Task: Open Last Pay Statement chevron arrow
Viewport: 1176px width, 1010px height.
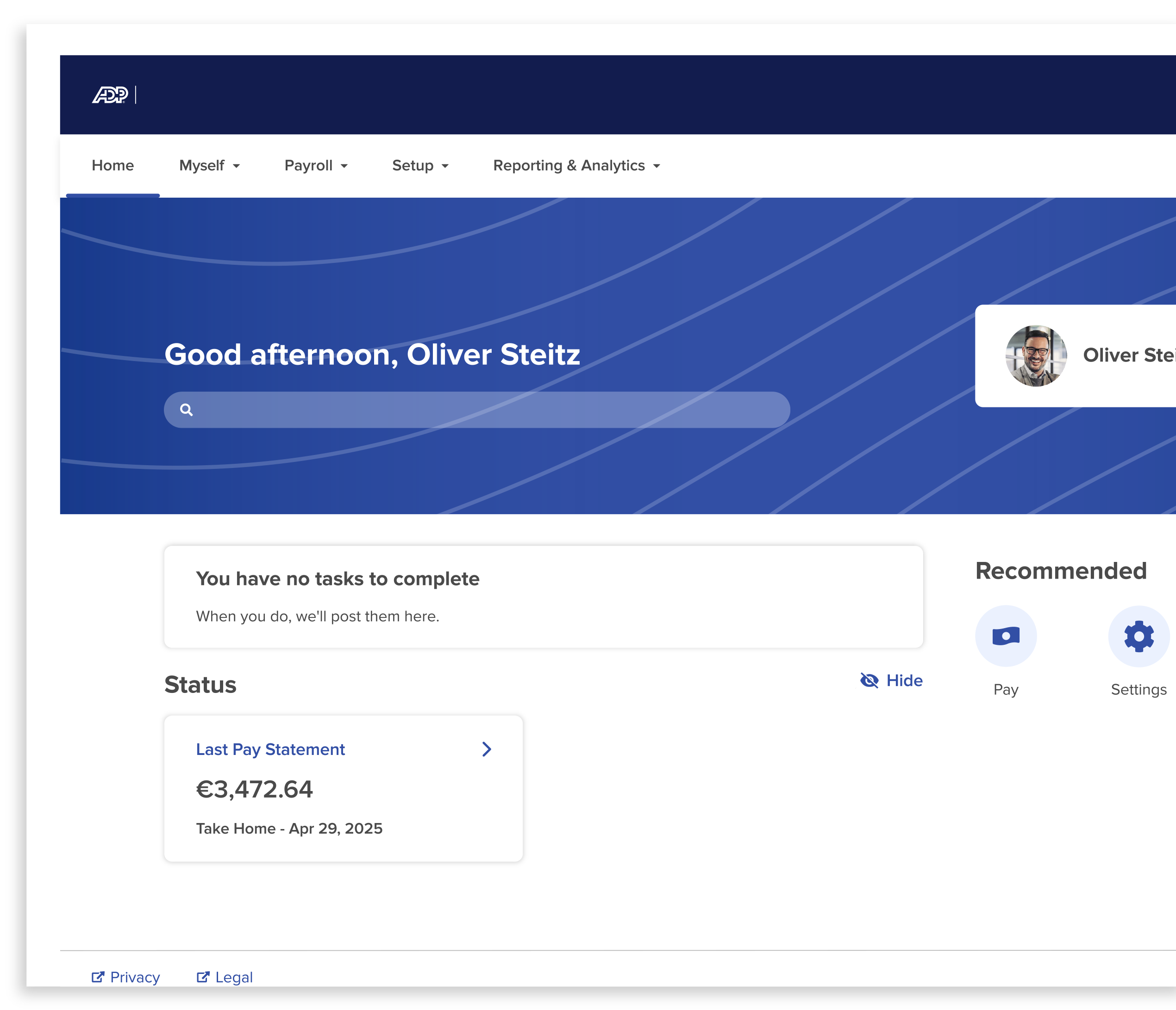Action: click(x=487, y=749)
